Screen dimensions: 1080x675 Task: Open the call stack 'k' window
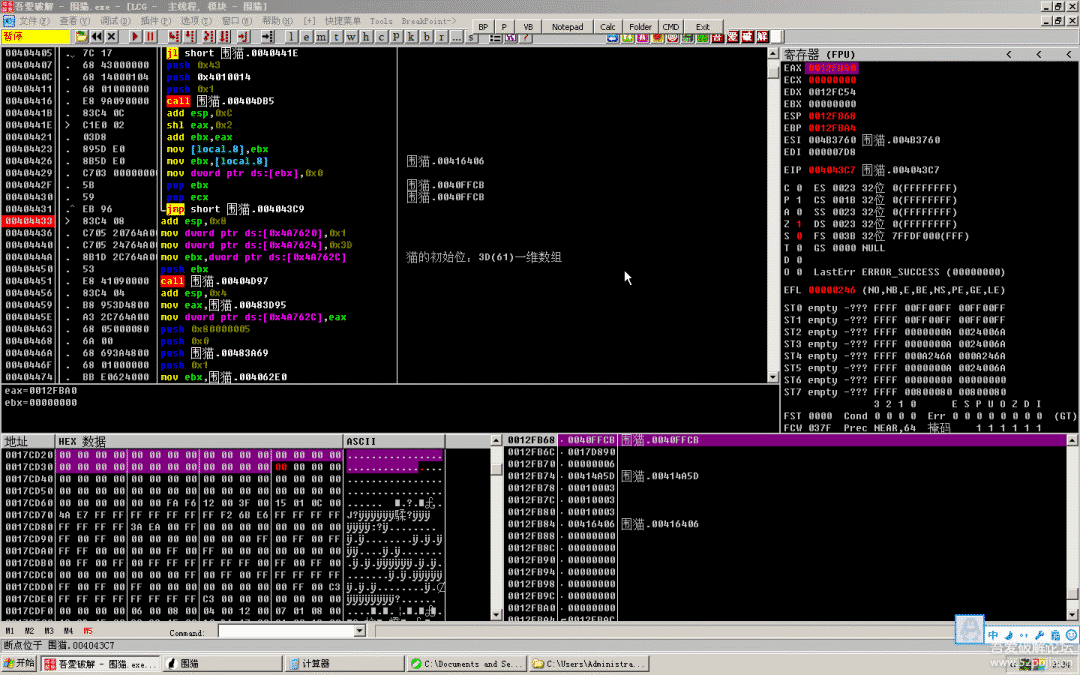coord(412,37)
